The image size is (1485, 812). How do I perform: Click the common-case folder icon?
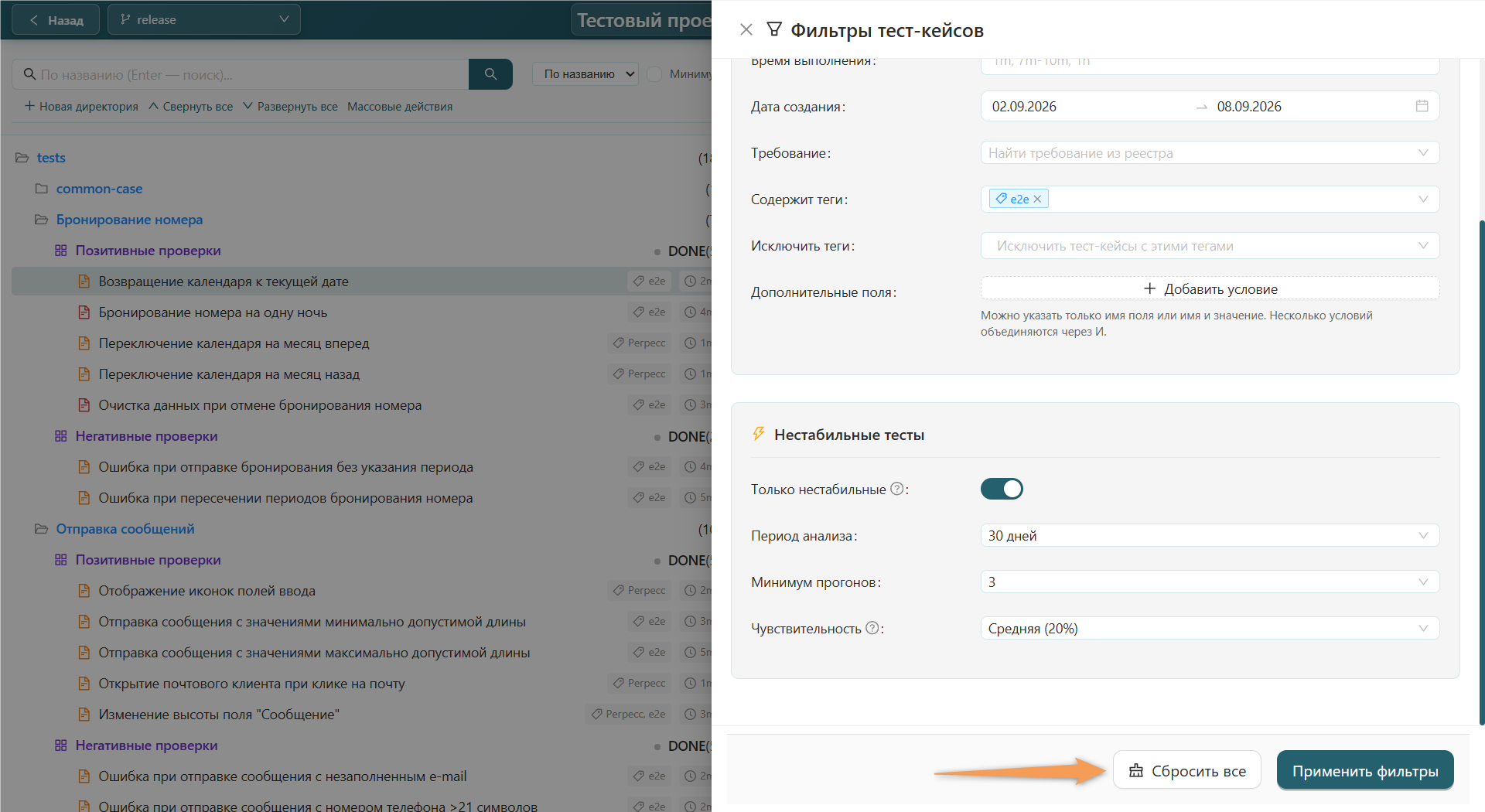click(x=42, y=189)
